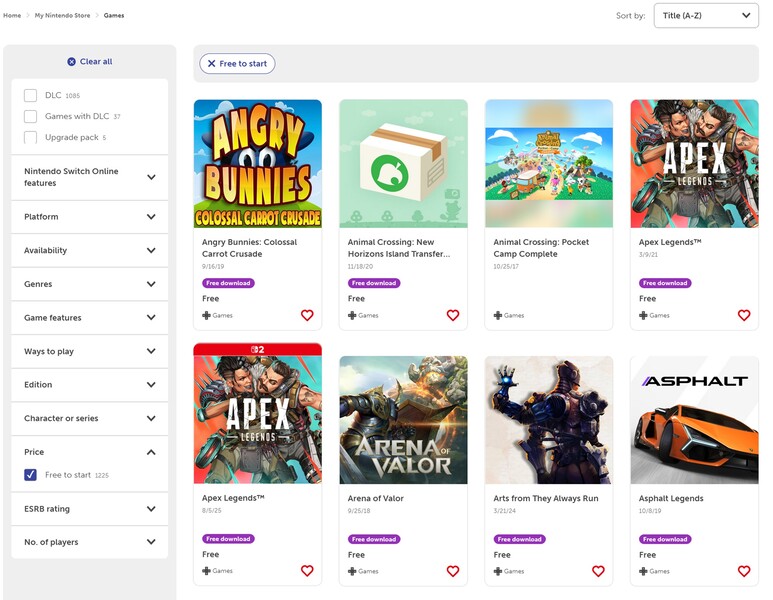Check the DLC filter checkbox
The height and width of the screenshot is (600, 773).
point(31,96)
